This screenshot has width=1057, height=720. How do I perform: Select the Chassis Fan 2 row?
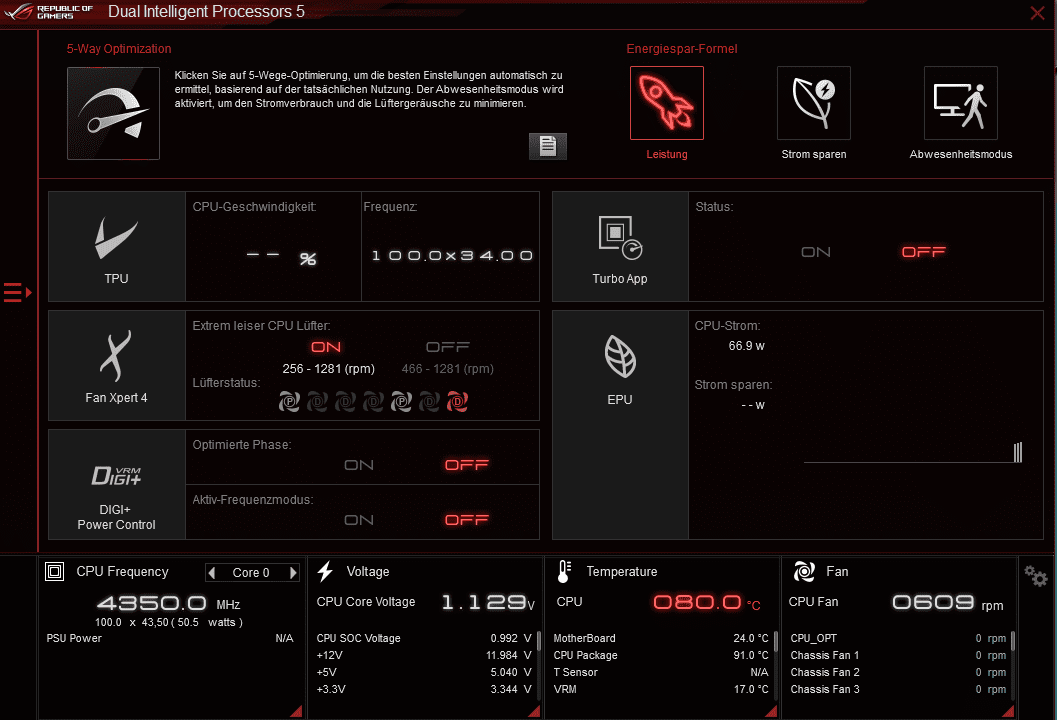[898, 672]
